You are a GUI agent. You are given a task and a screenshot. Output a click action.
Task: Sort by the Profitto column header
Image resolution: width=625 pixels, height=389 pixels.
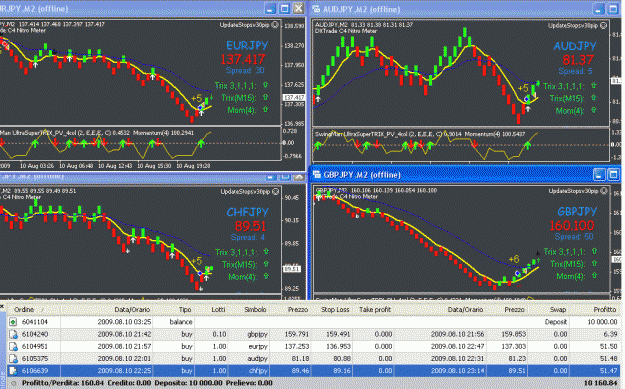click(x=595, y=309)
